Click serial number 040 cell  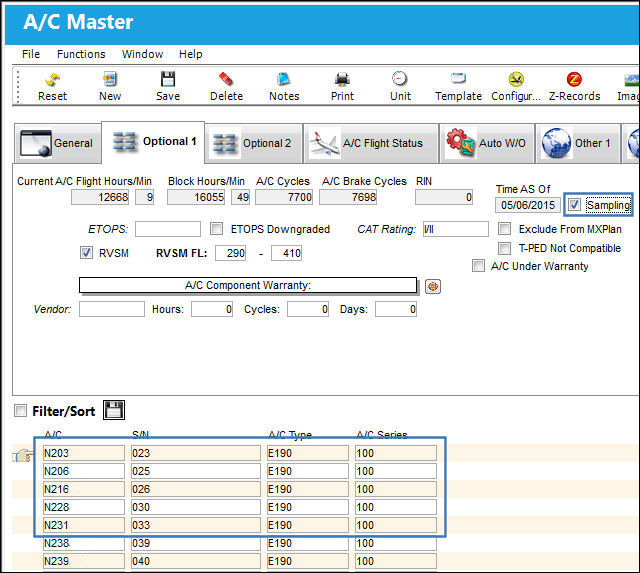196,561
